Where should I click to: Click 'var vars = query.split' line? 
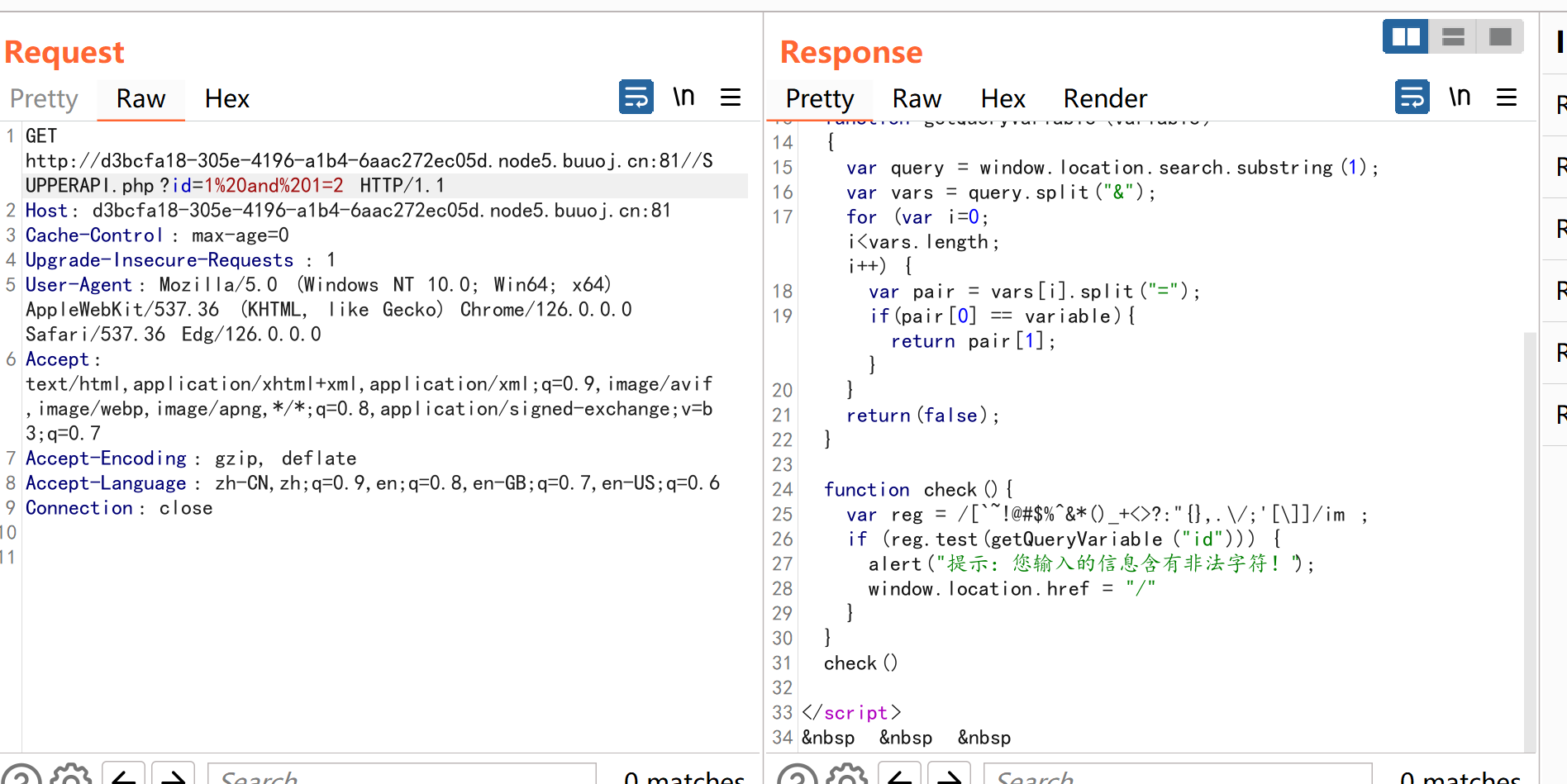pos(1000,192)
